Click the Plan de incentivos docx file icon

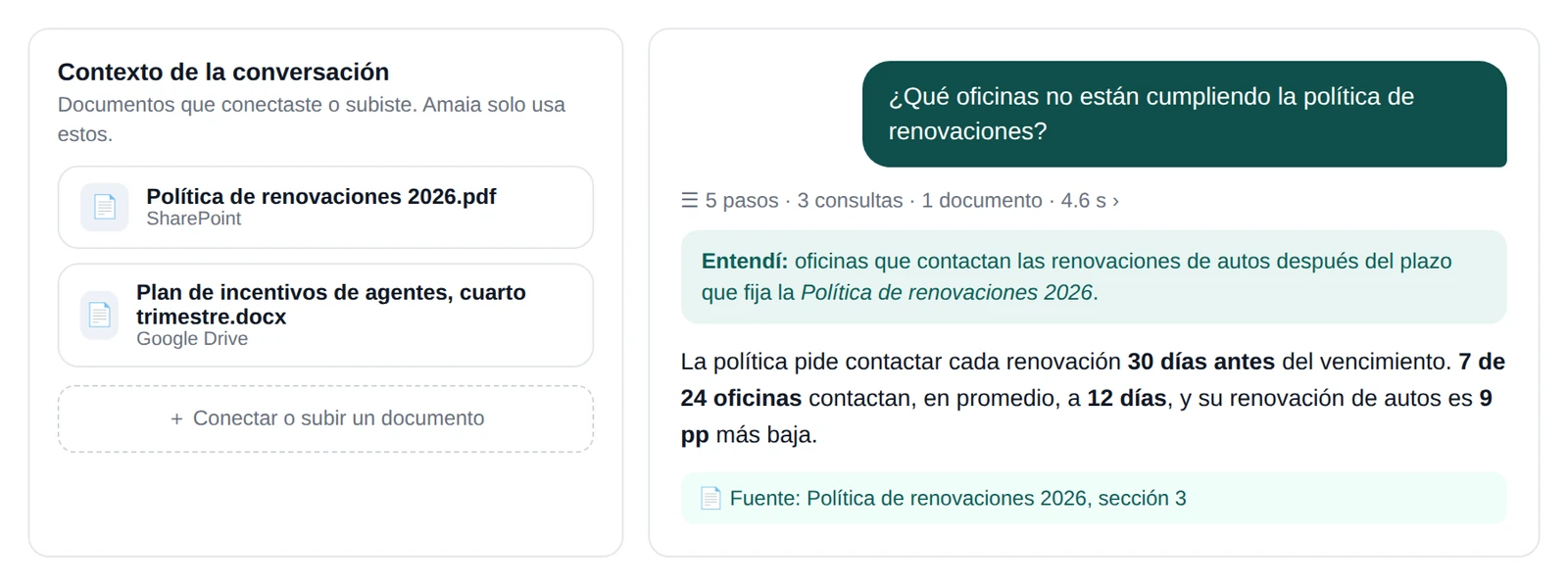99,315
